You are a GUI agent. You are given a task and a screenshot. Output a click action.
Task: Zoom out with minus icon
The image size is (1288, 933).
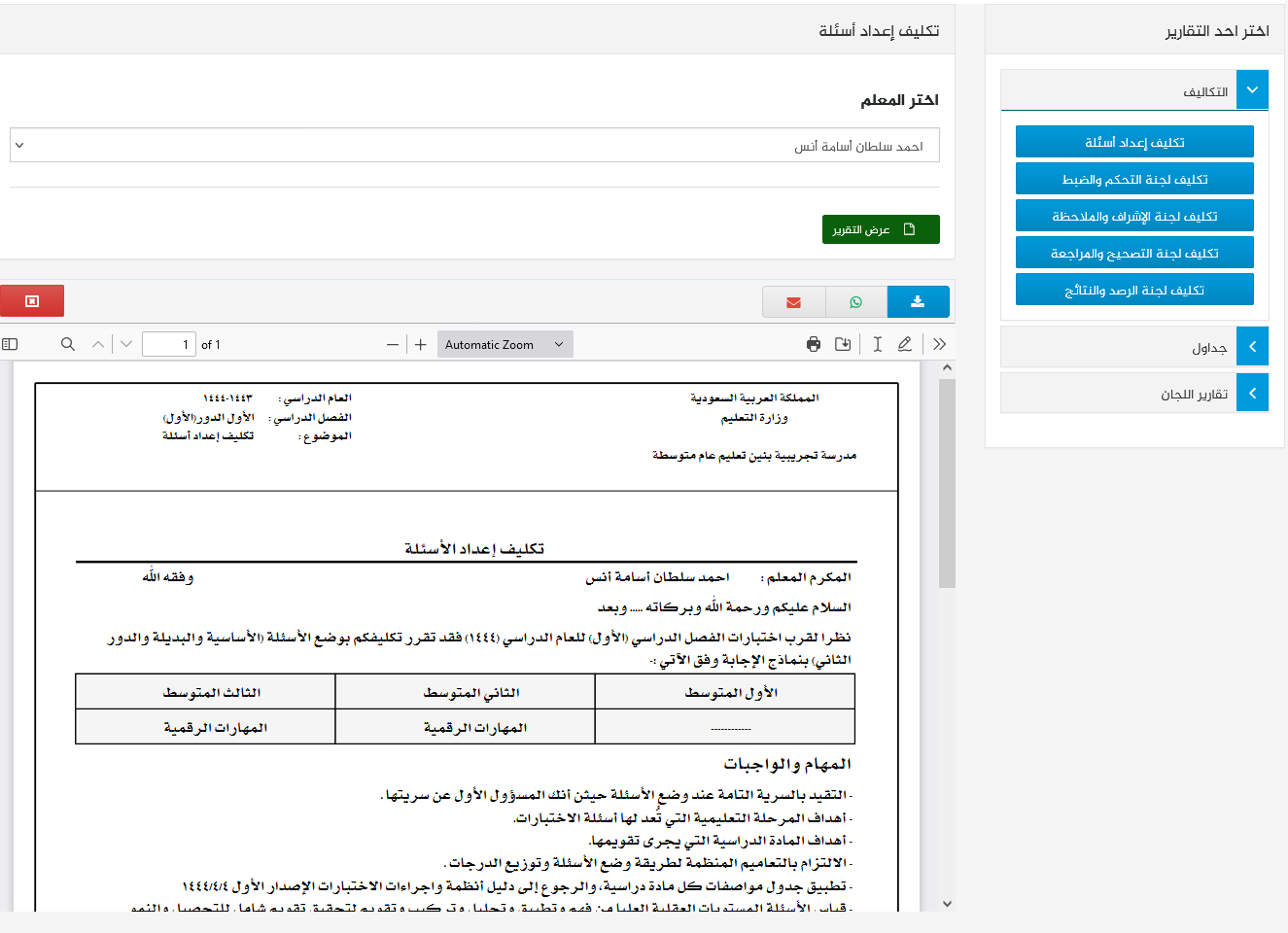(x=393, y=344)
